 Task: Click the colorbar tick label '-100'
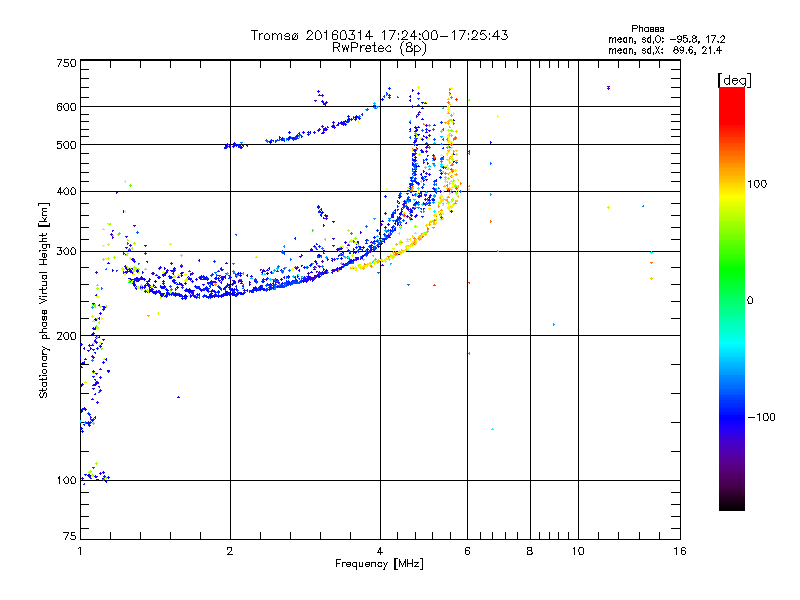pos(761,417)
